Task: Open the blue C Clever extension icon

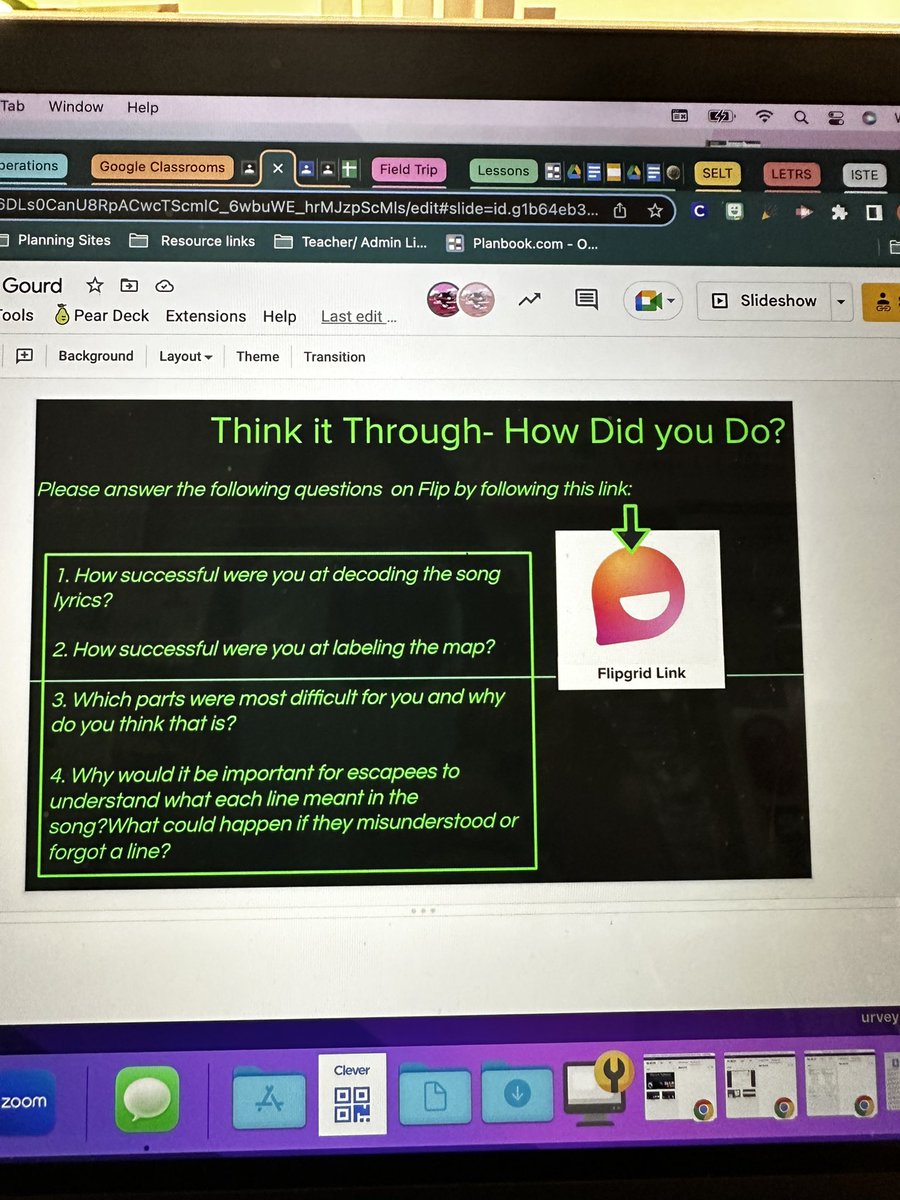Action: [x=700, y=211]
